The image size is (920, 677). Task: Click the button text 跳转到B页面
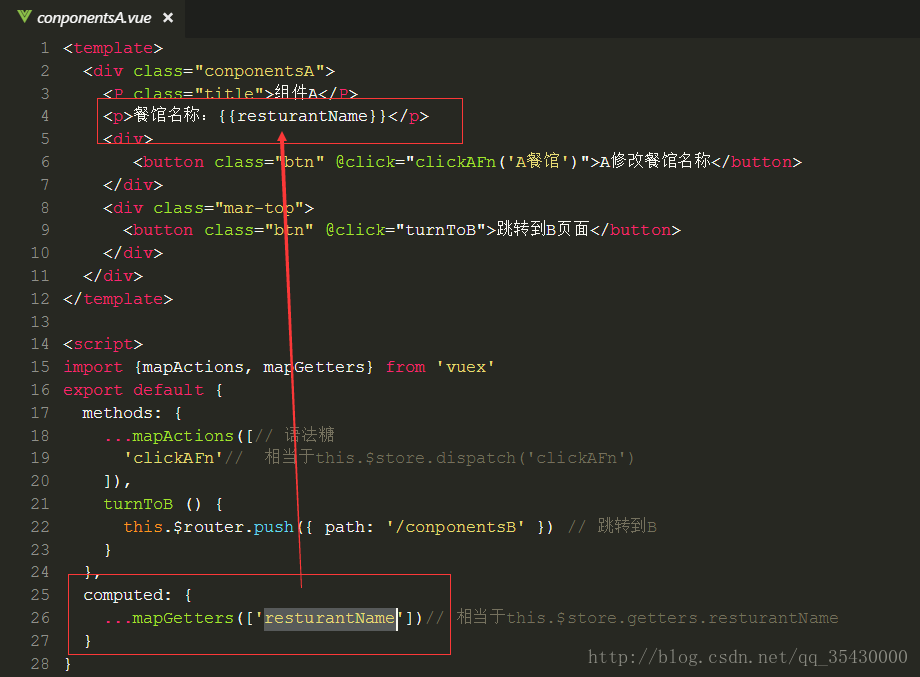[x=543, y=229]
